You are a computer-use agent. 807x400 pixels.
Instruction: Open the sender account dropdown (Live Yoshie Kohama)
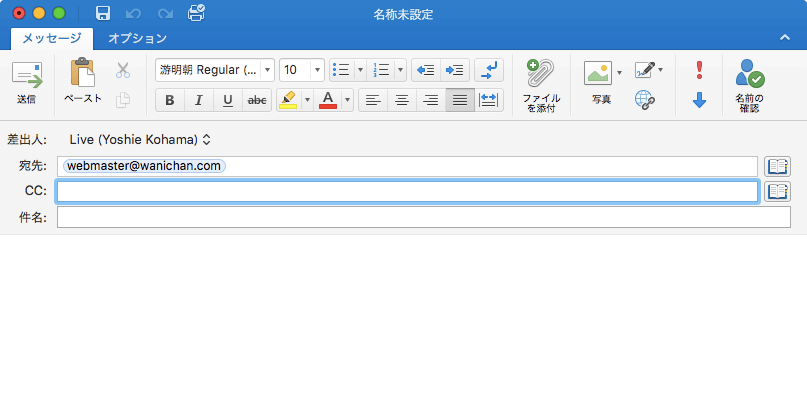pyautogui.click(x=140, y=140)
